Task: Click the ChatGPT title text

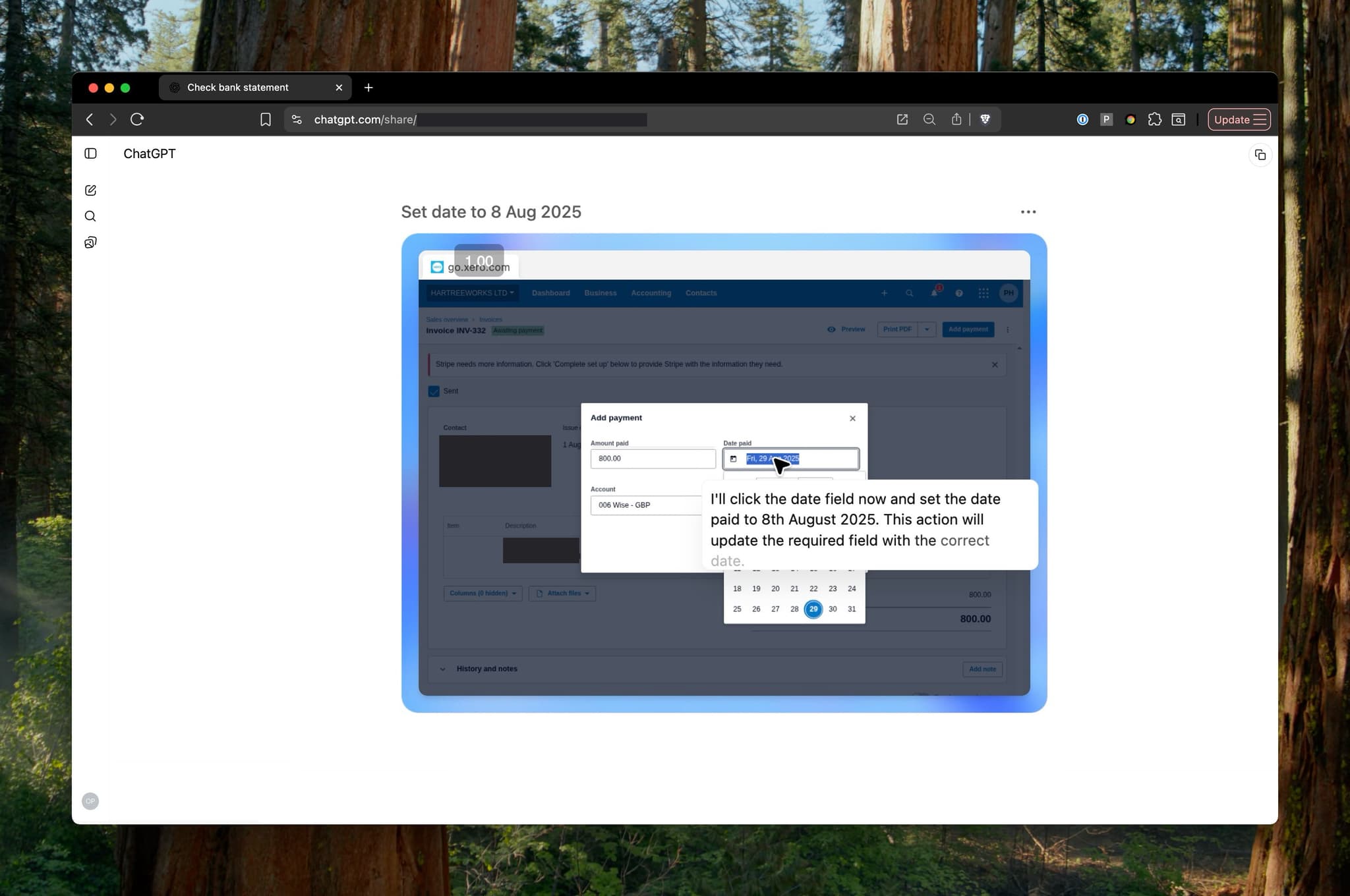Action: (150, 154)
